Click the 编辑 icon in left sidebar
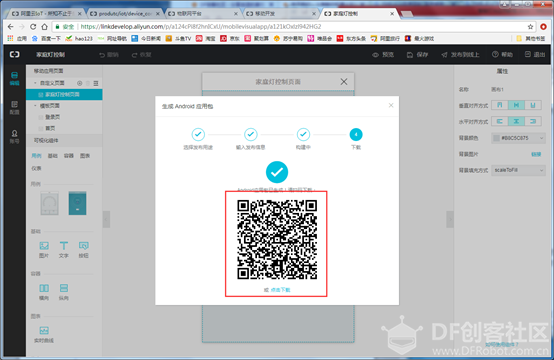 (x=14, y=78)
